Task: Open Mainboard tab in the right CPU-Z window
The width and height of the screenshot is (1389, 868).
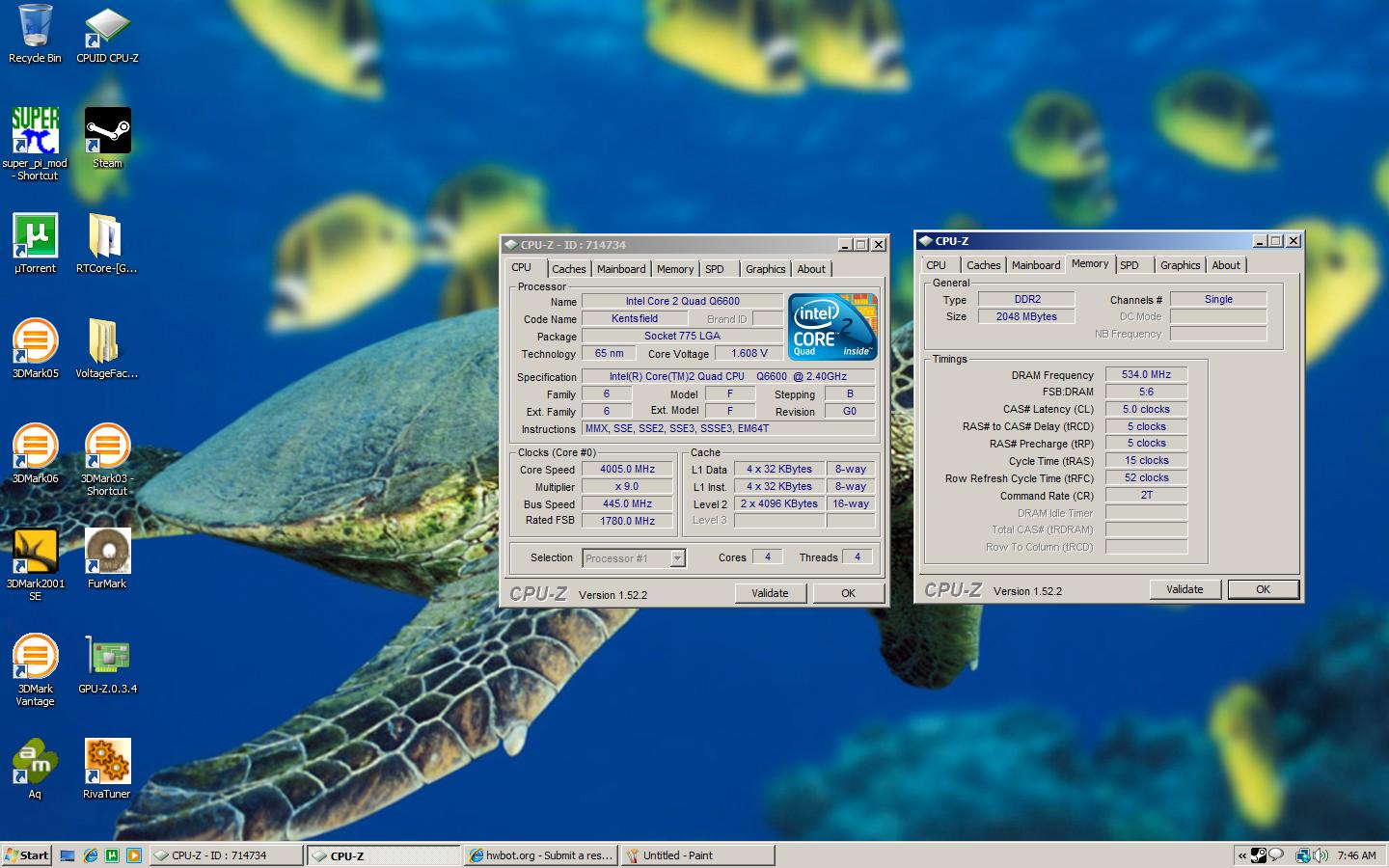Action: (1036, 265)
